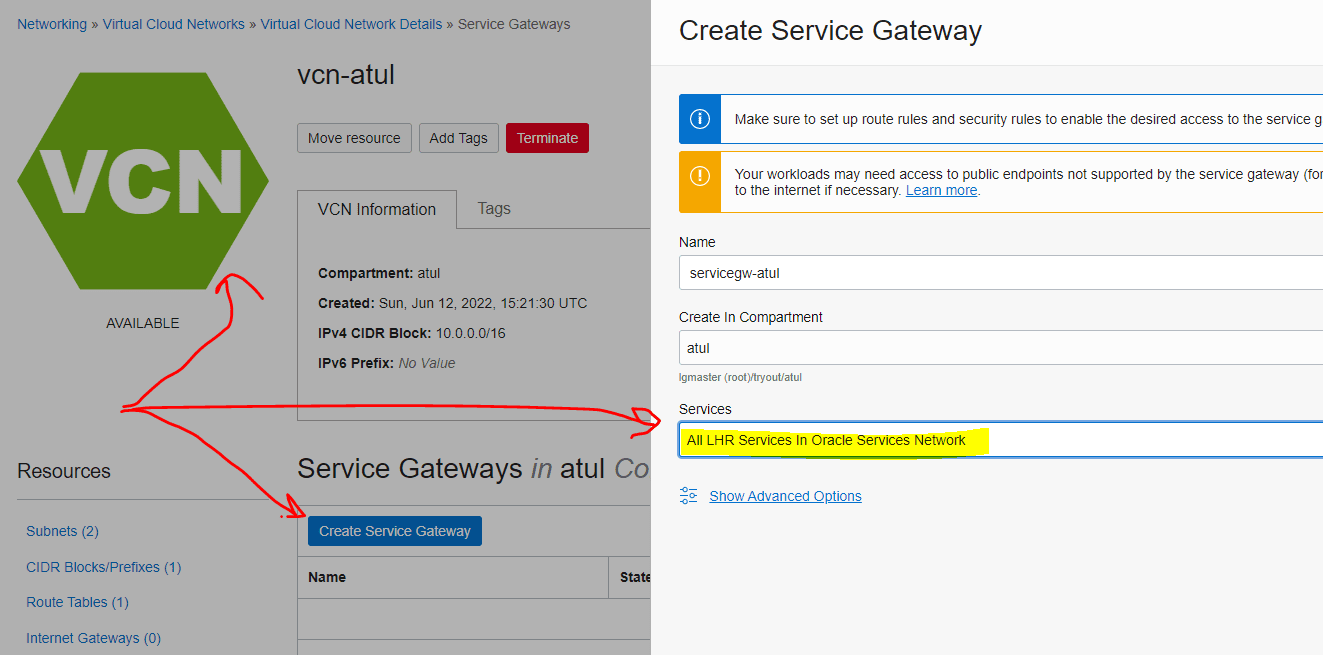The image size is (1323, 655).
Task: Switch to the Tags tab
Action: pos(494,208)
